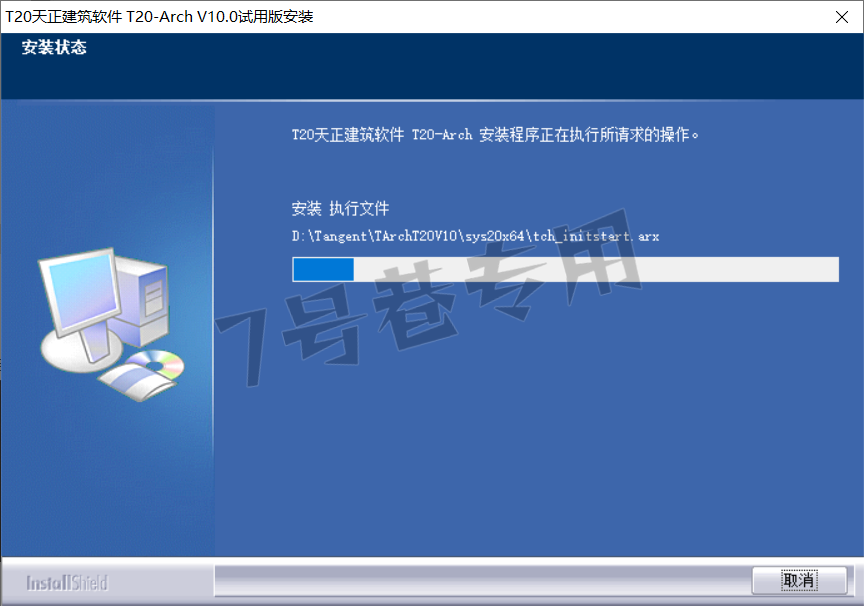Close the T20-Arch installer window
Screen dimensions: 864x606
(841, 17)
